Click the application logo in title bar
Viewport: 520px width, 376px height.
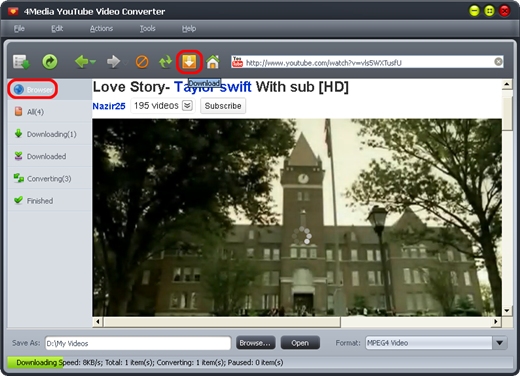point(13,11)
